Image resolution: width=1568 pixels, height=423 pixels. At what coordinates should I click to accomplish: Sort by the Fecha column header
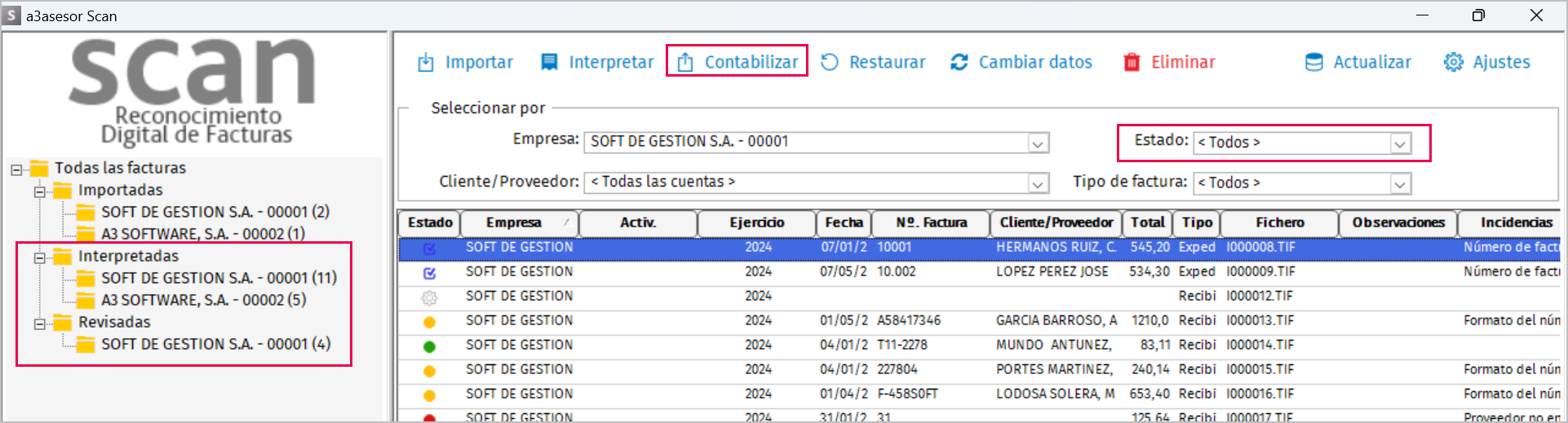[x=844, y=223]
